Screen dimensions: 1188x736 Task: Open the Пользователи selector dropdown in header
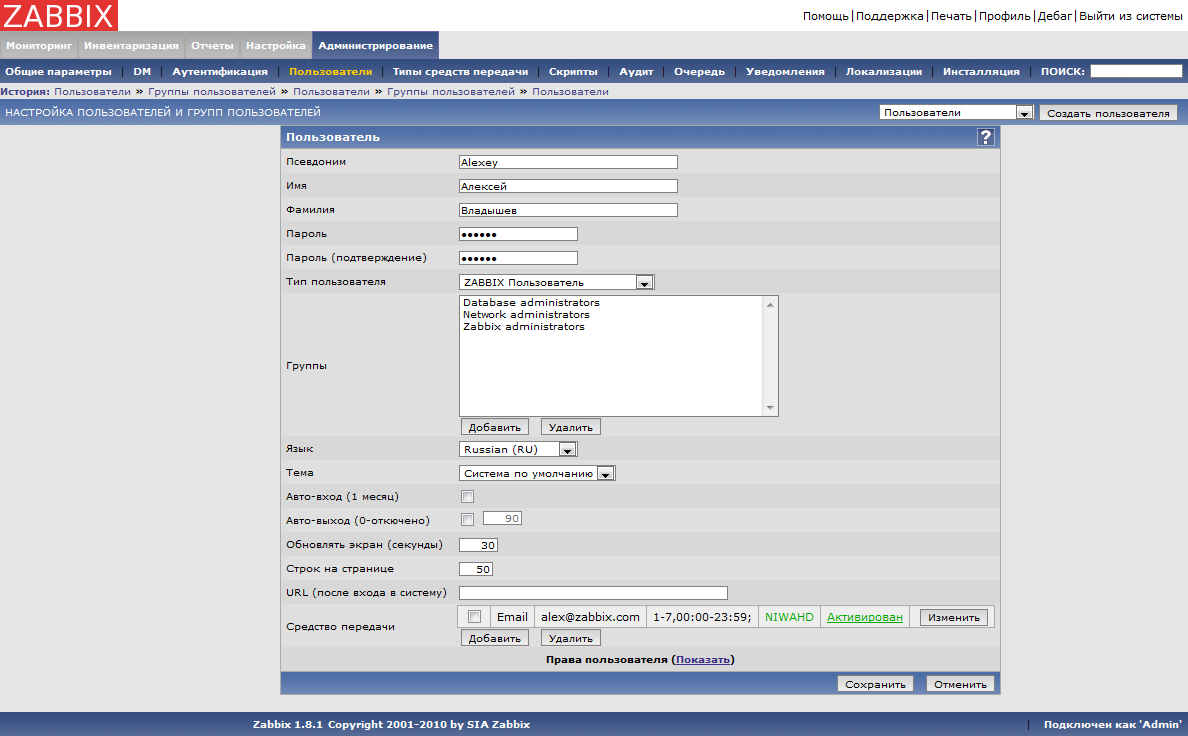(955, 112)
